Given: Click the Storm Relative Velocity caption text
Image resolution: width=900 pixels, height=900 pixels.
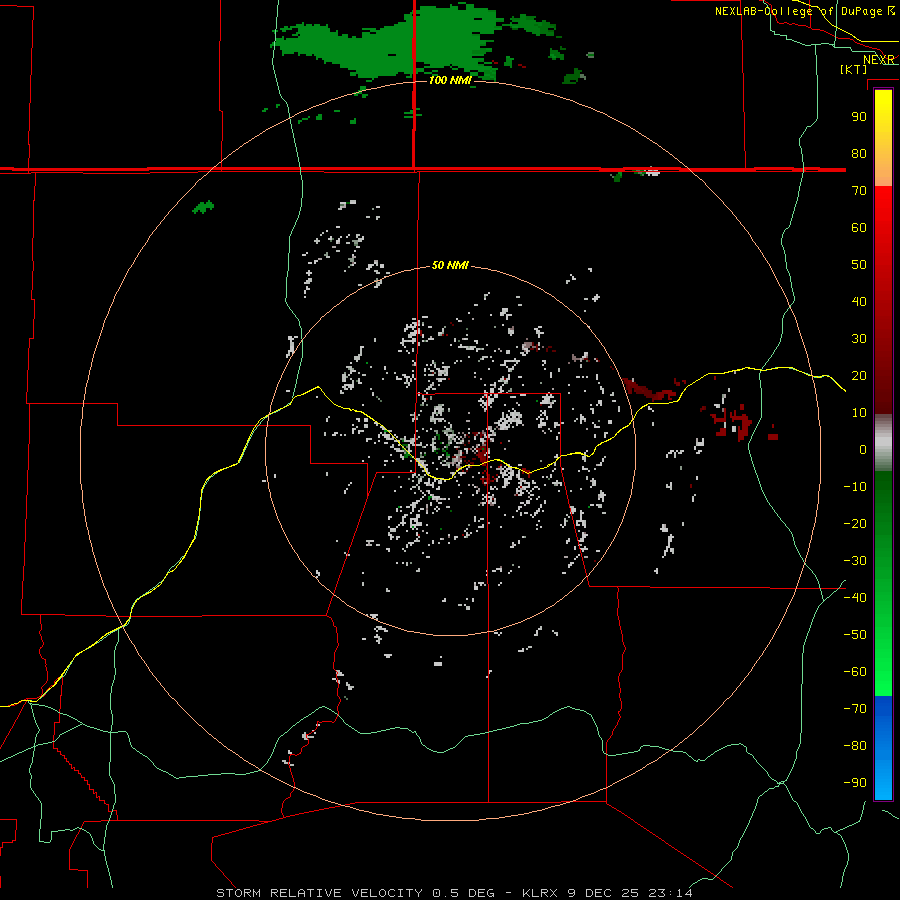Looking at the screenshot, I should (x=454, y=893).
